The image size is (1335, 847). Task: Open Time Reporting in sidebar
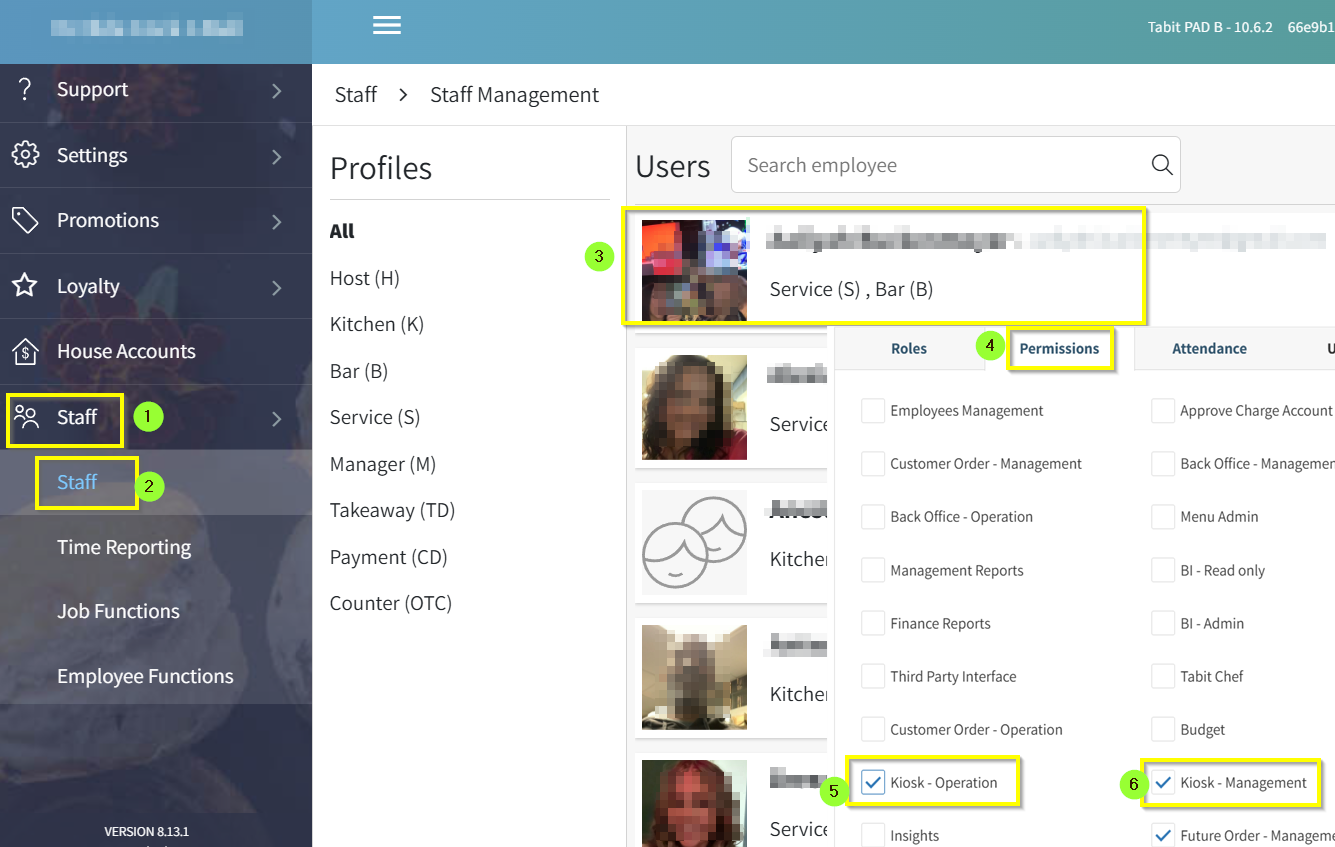(124, 547)
